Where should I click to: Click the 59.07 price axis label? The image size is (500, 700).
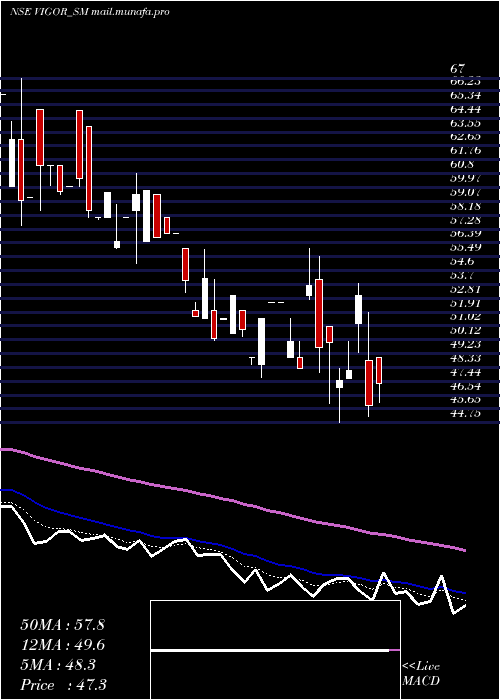(x=465, y=192)
